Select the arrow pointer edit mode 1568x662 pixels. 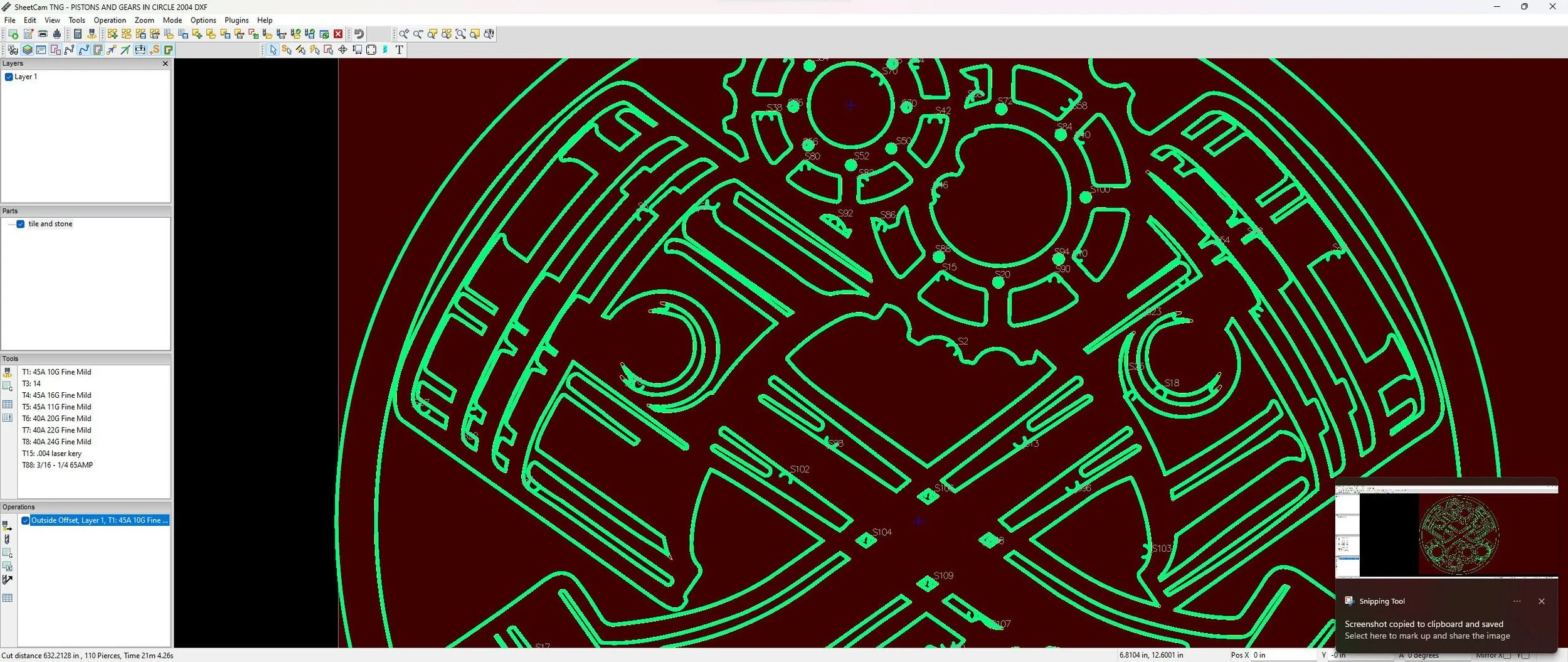(x=273, y=50)
